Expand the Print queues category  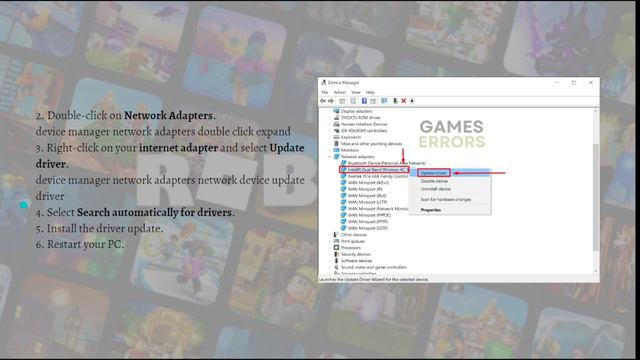tap(330, 241)
